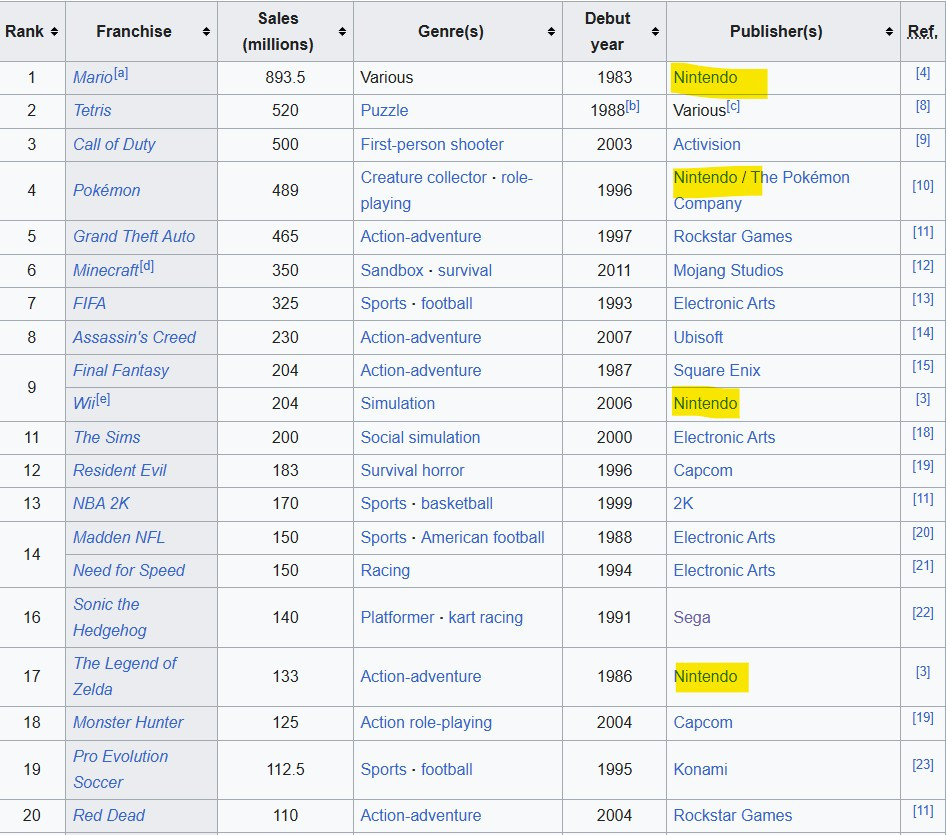Sort by Publisher(s) column arrows
This screenshot has height=835, width=946.
coord(889,31)
